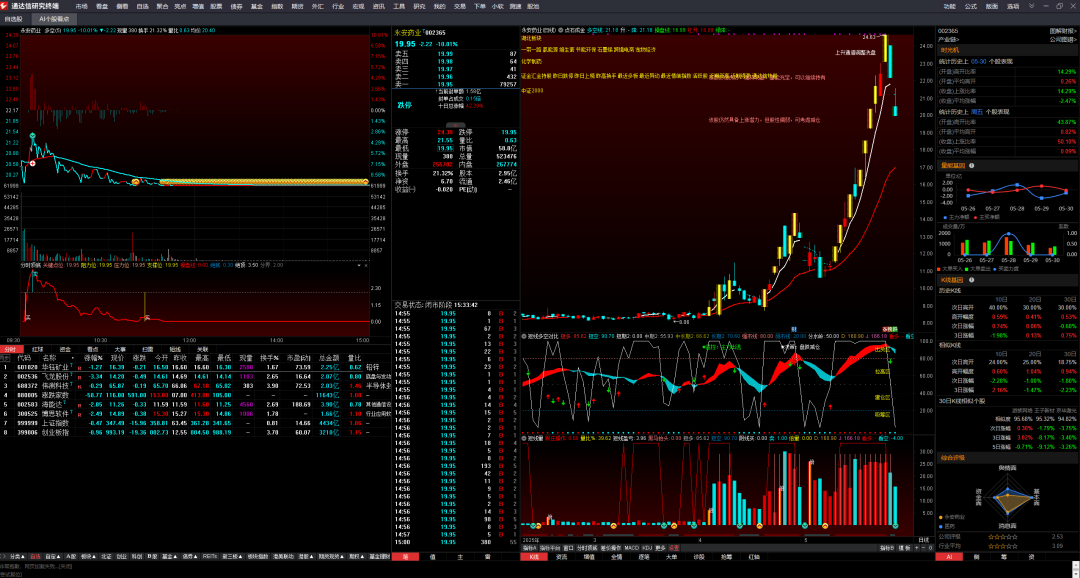Viewport: 1080px width, 578px height.
Task: Select the red AI tab in right panel
Action: 950,556
